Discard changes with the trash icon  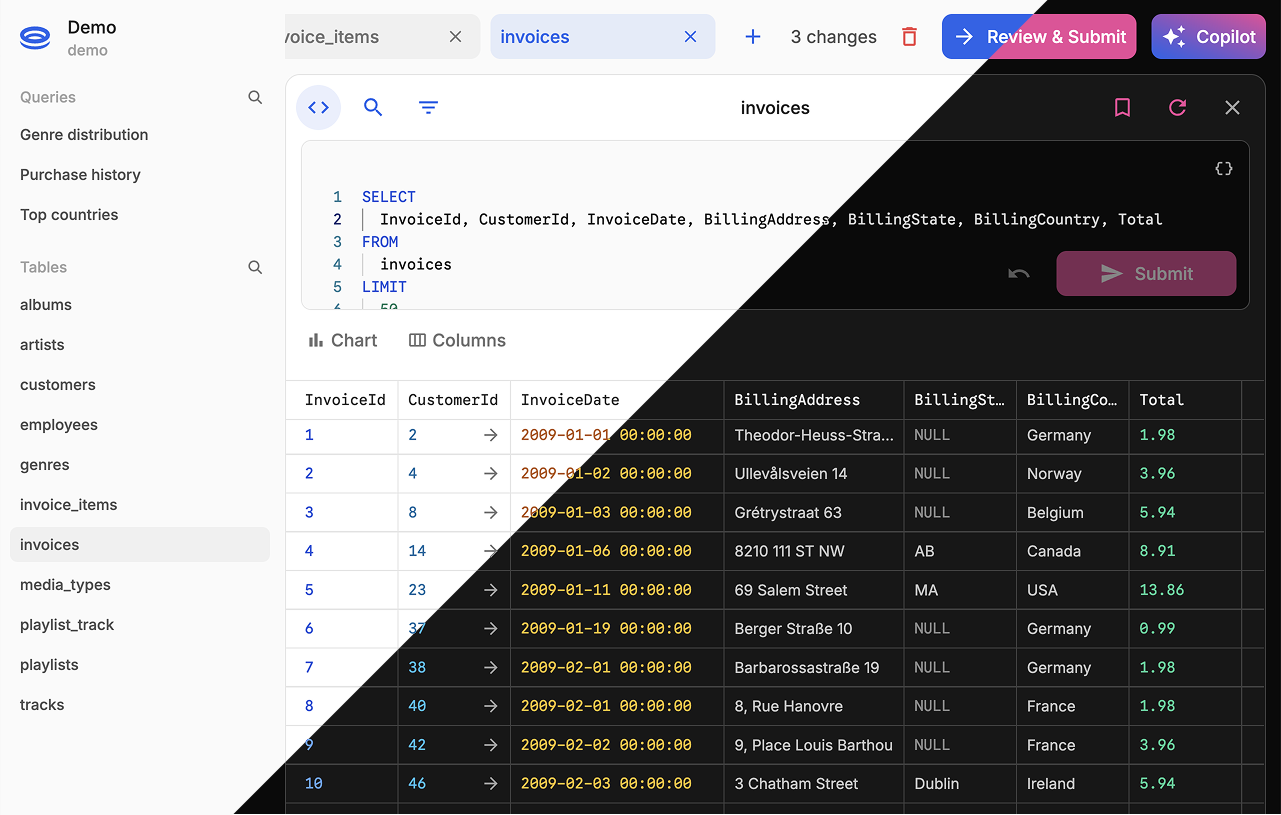pos(909,37)
